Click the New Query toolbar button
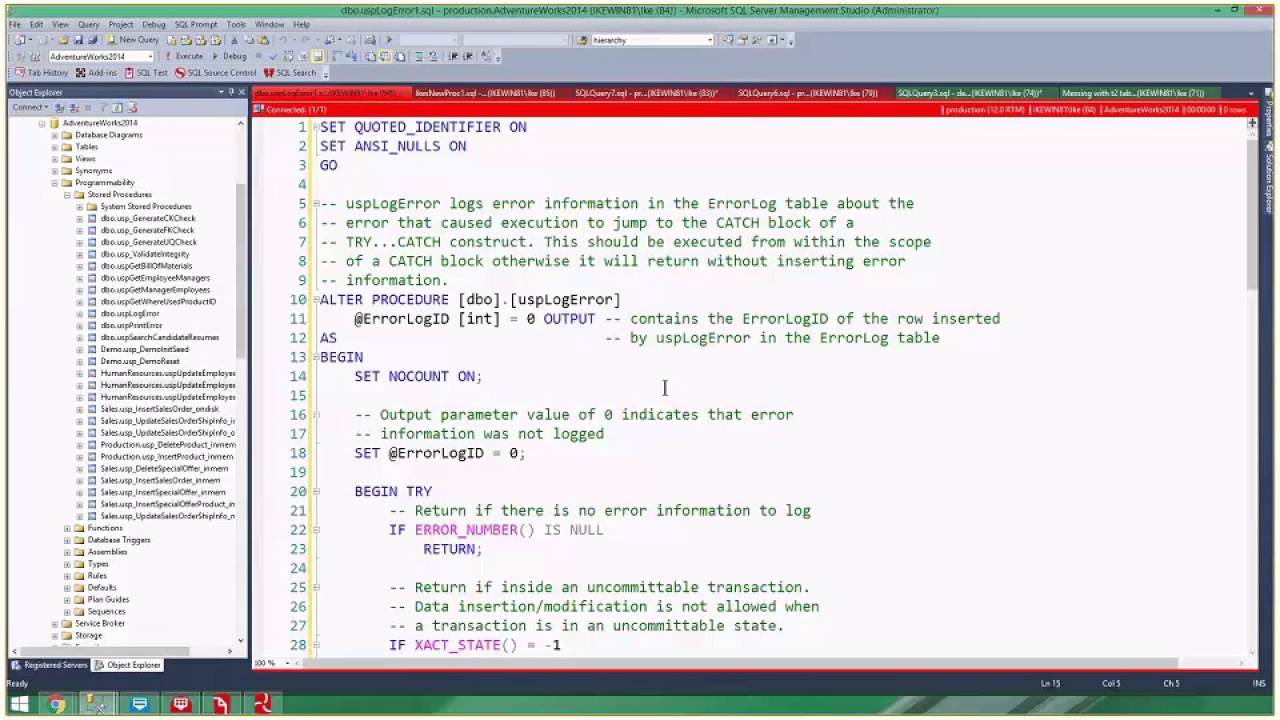1280x720 pixels. 134,40
